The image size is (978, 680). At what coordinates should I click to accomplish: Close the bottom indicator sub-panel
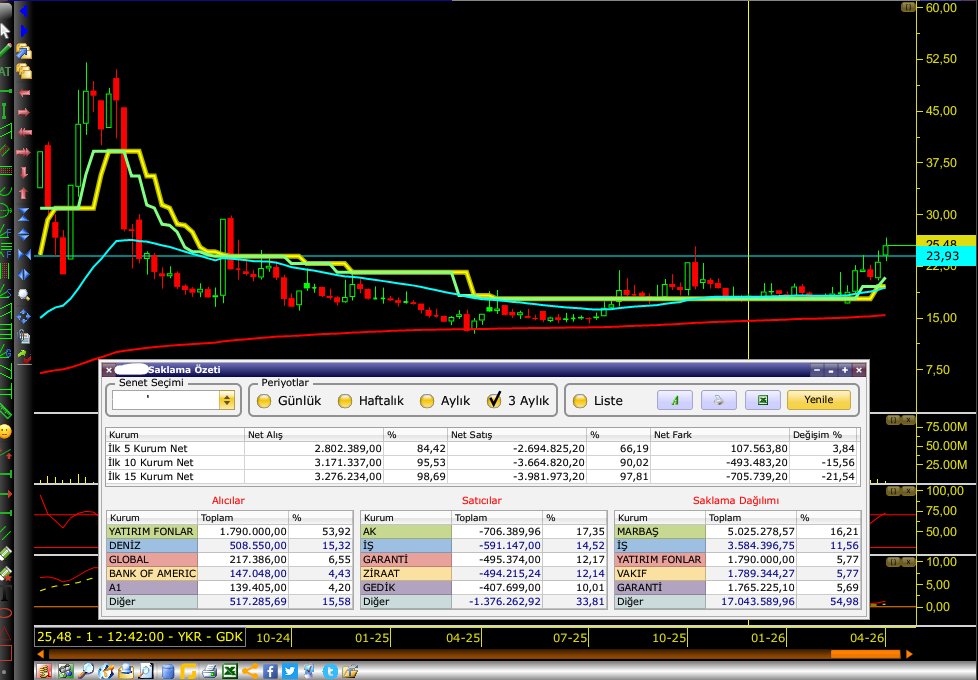908,561
